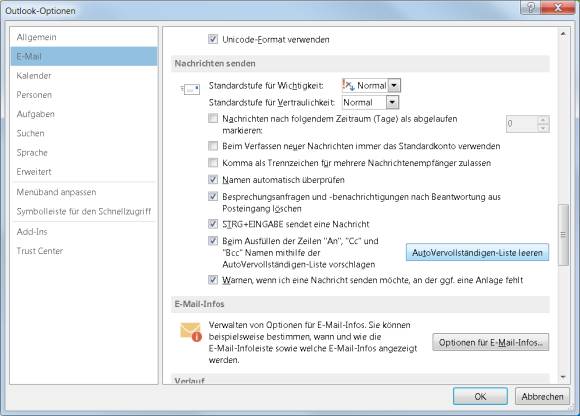Click the scroll down arrow
The height and width of the screenshot is (416, 580).
(563, 377)
